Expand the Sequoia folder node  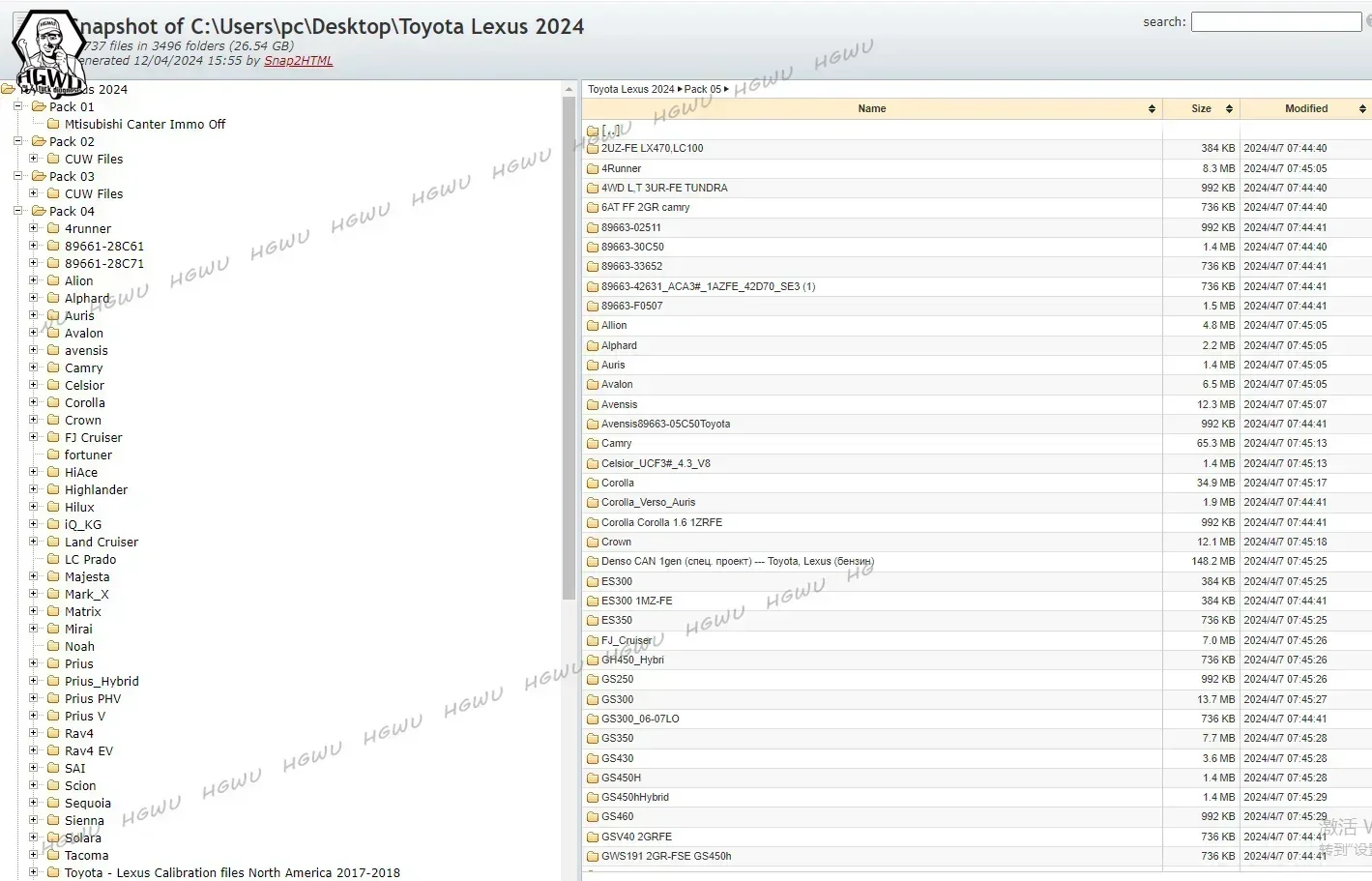[x=33, y=803]
